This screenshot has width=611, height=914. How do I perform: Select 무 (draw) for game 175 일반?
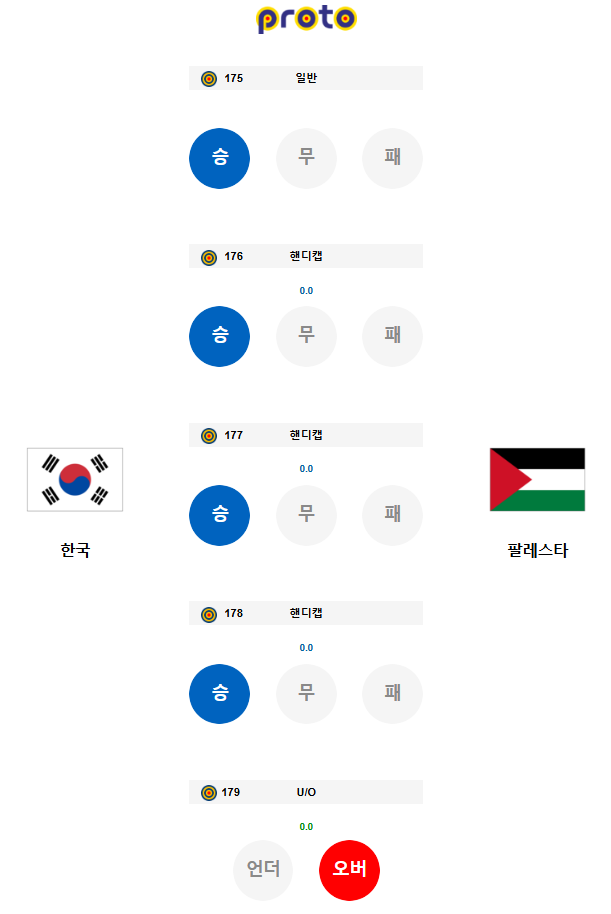306,159
